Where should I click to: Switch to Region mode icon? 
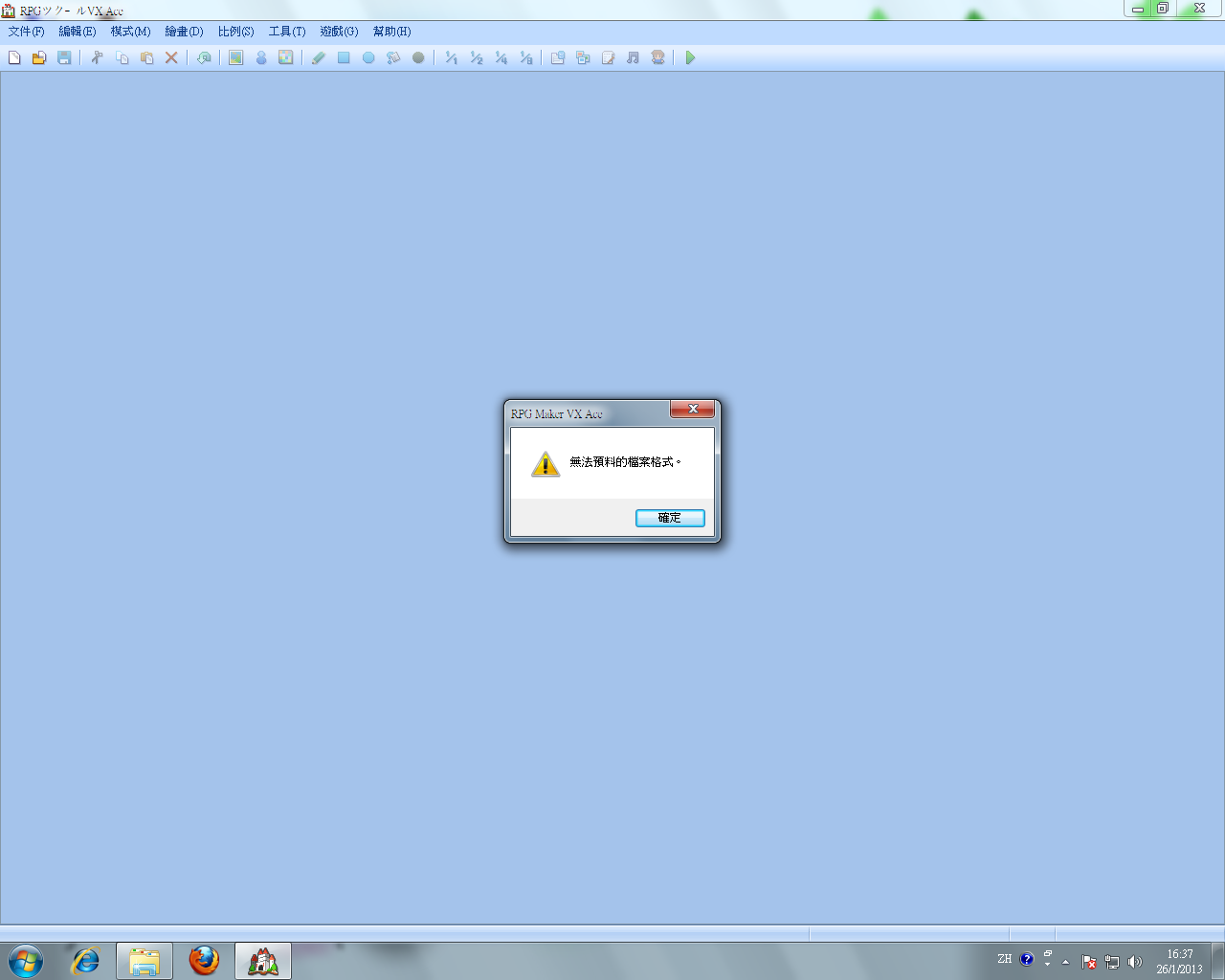coord(285,58)
